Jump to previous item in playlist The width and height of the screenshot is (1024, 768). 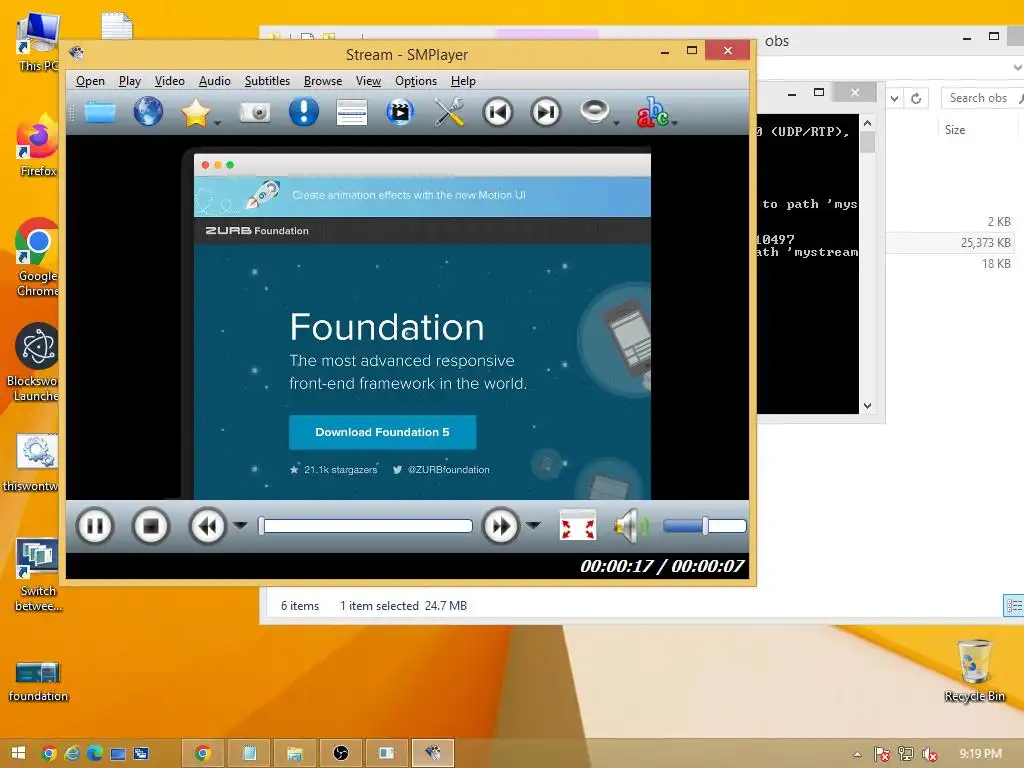[x=497, y=112]
